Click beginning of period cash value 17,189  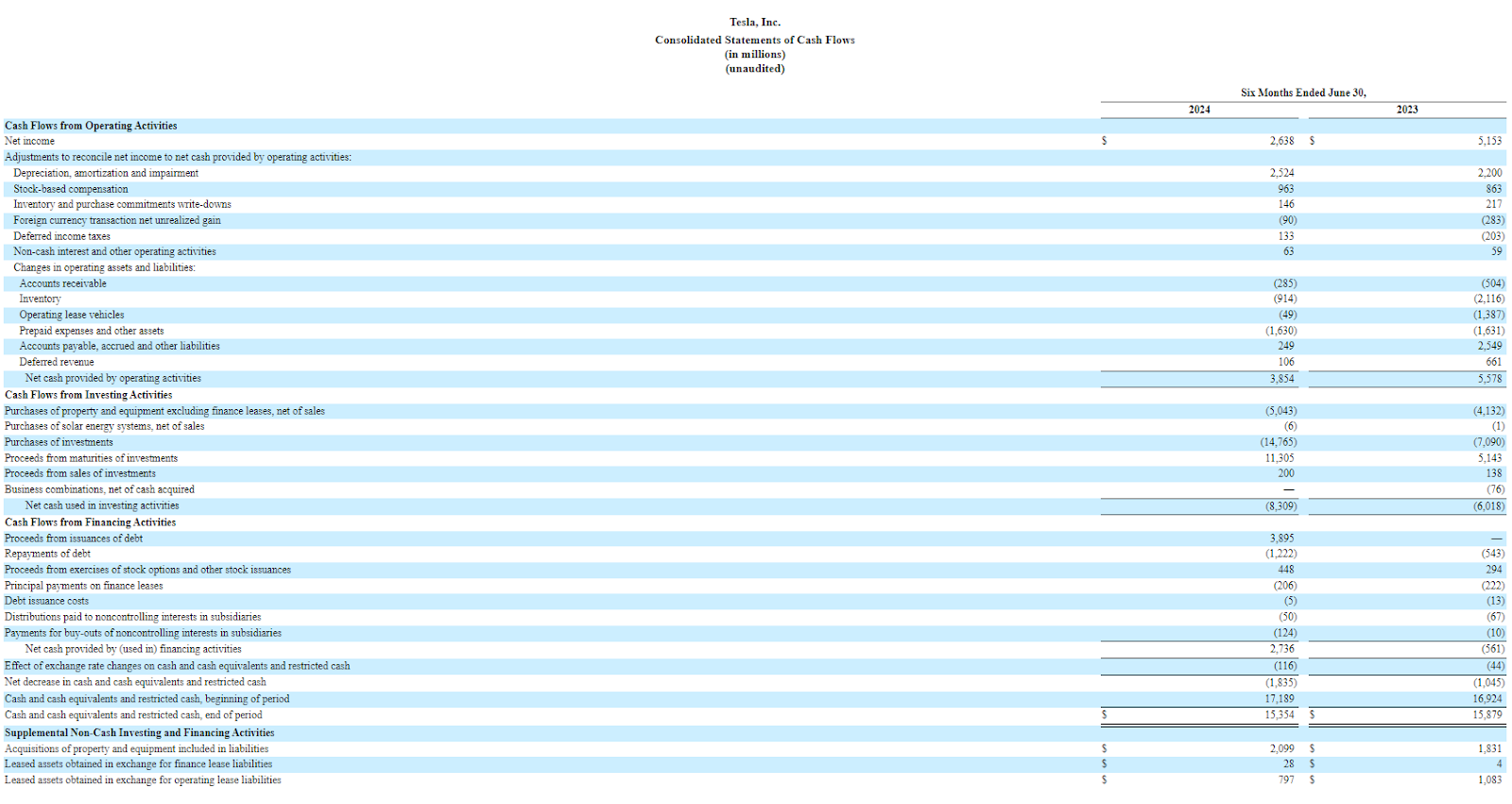click(x=1280, y=699)
